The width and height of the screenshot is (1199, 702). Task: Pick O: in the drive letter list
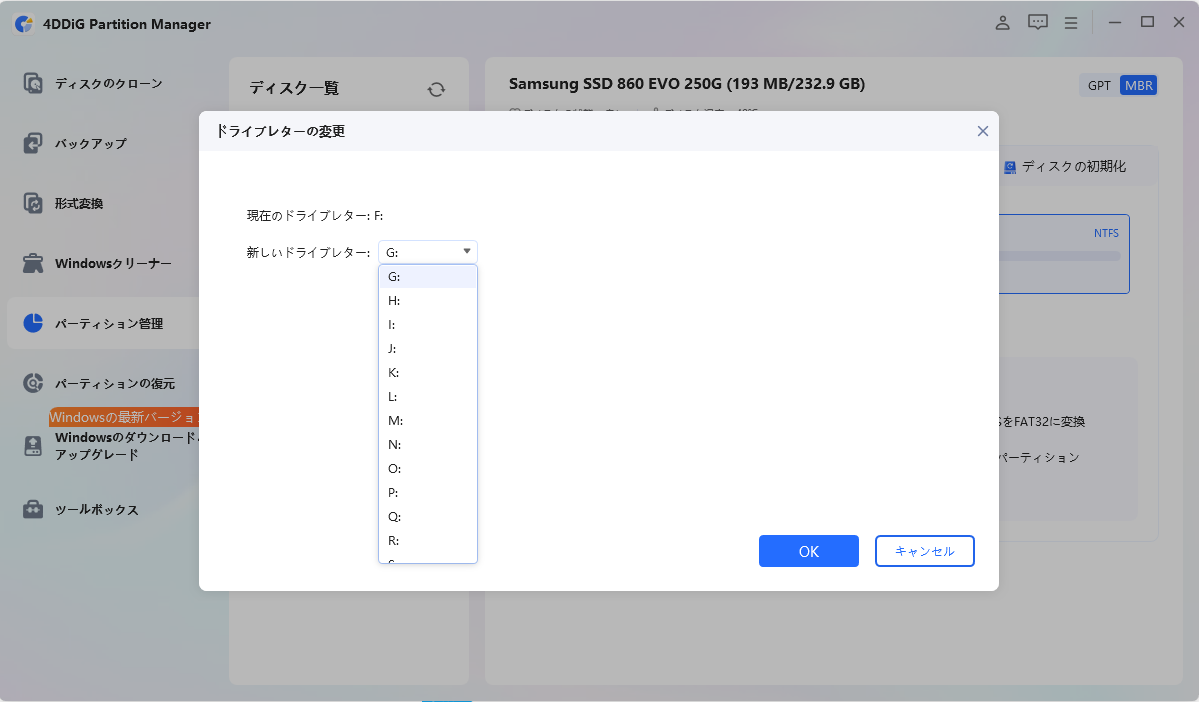coord(427,468)
